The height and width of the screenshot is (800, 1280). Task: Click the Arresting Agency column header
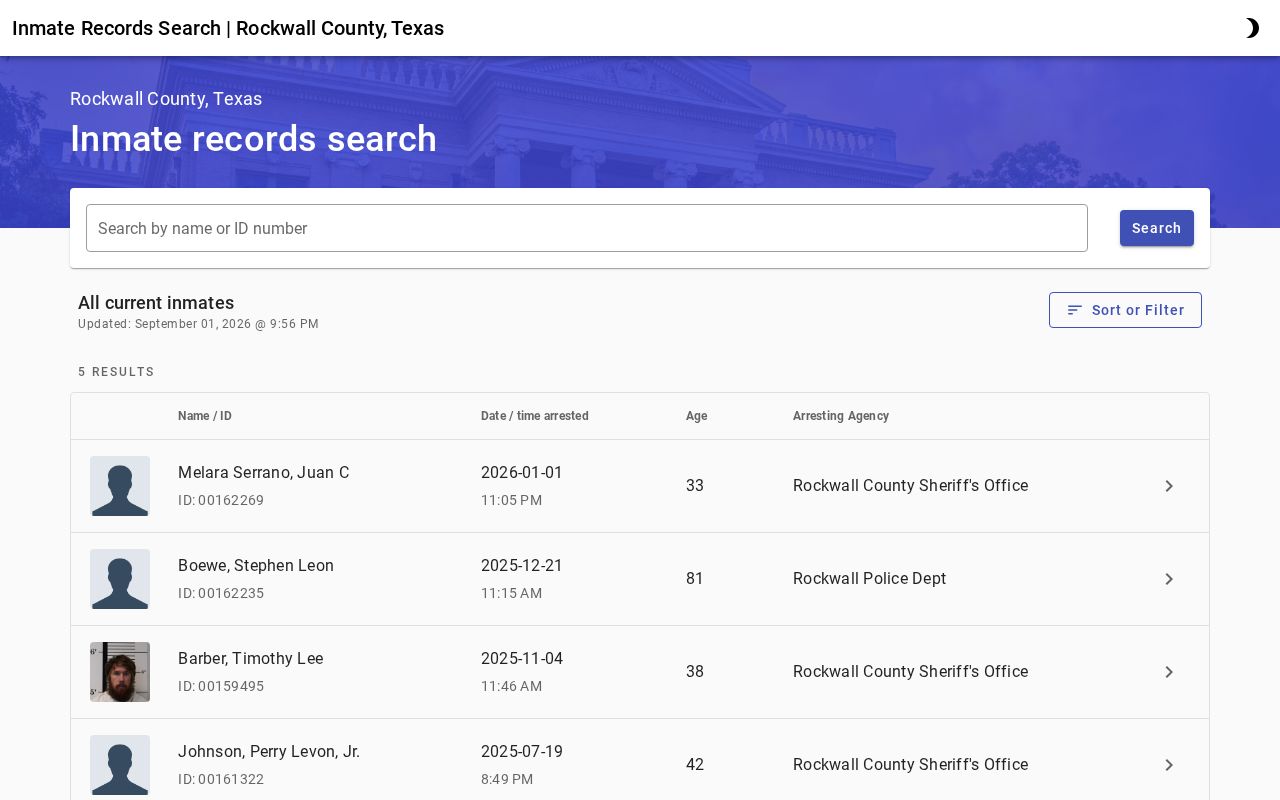pos(841,416)
